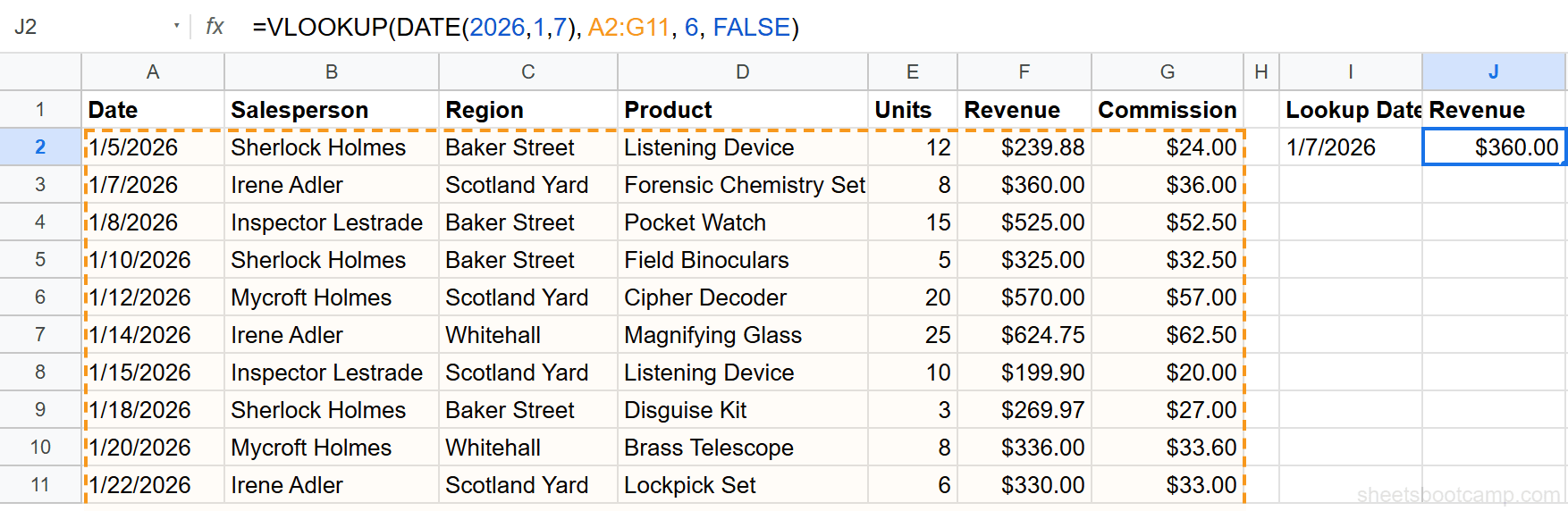Click units value 25
The image size is (1568, 511).
coord(913,335)
